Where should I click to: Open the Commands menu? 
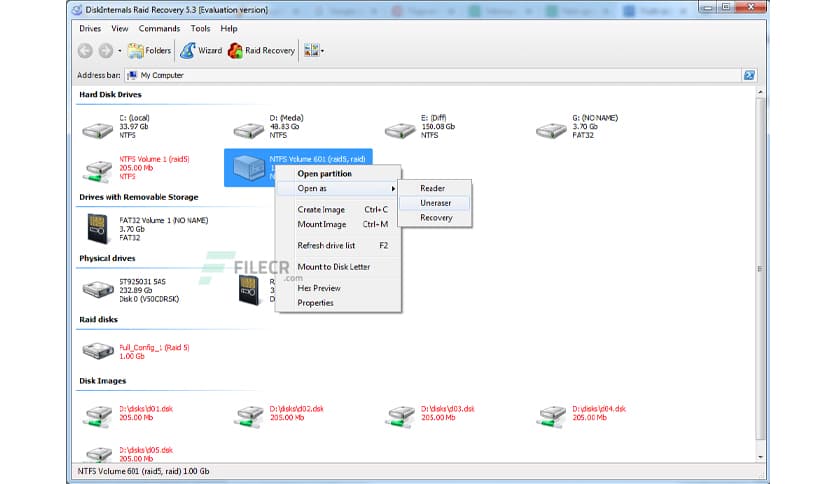point(159,29)
